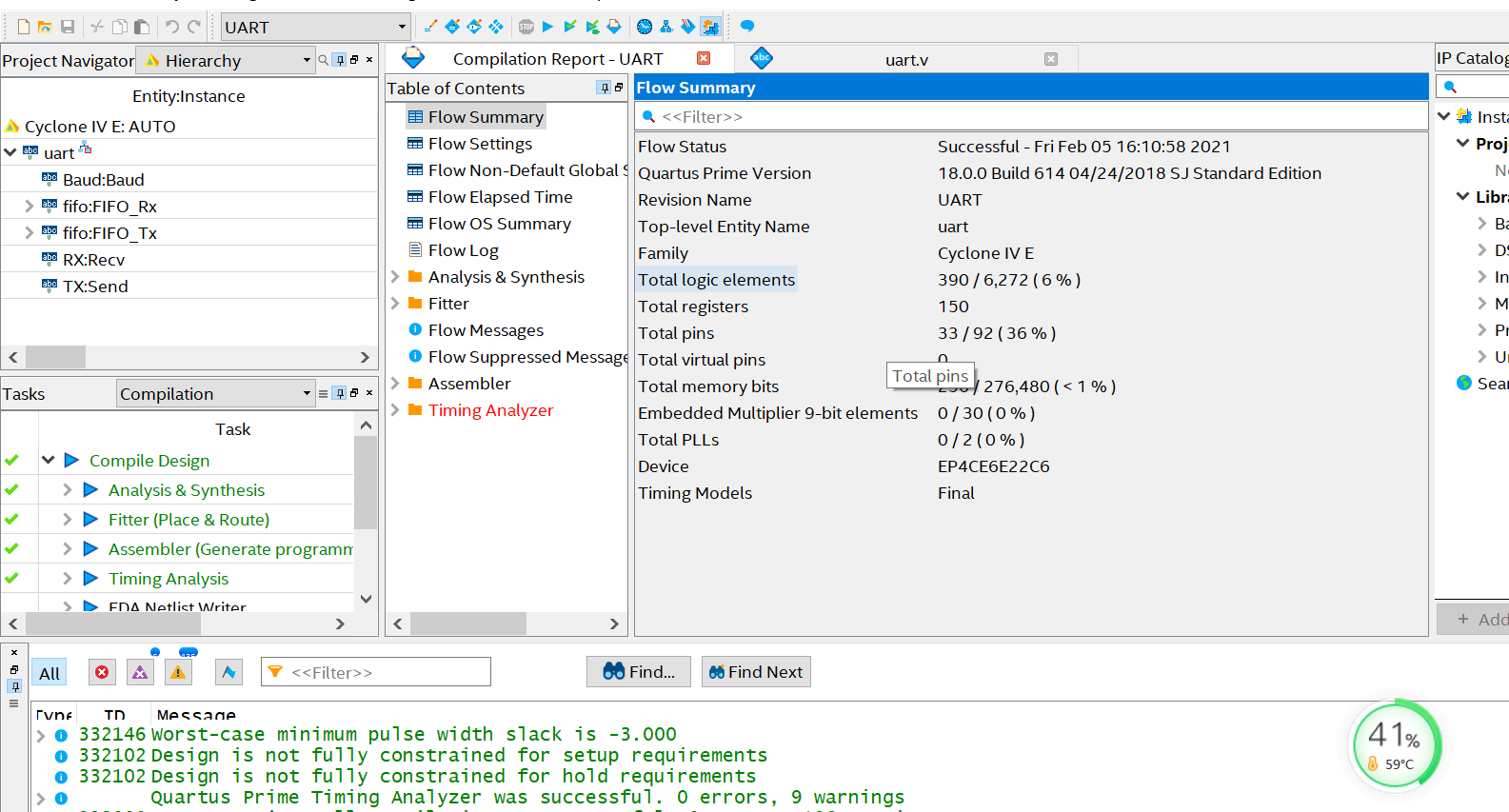Viewport: 1509px width, 812px height.
Task: Click the Table of Contents horizontal scrollbar
Action: pyautogui.click(x=468, y=624)
